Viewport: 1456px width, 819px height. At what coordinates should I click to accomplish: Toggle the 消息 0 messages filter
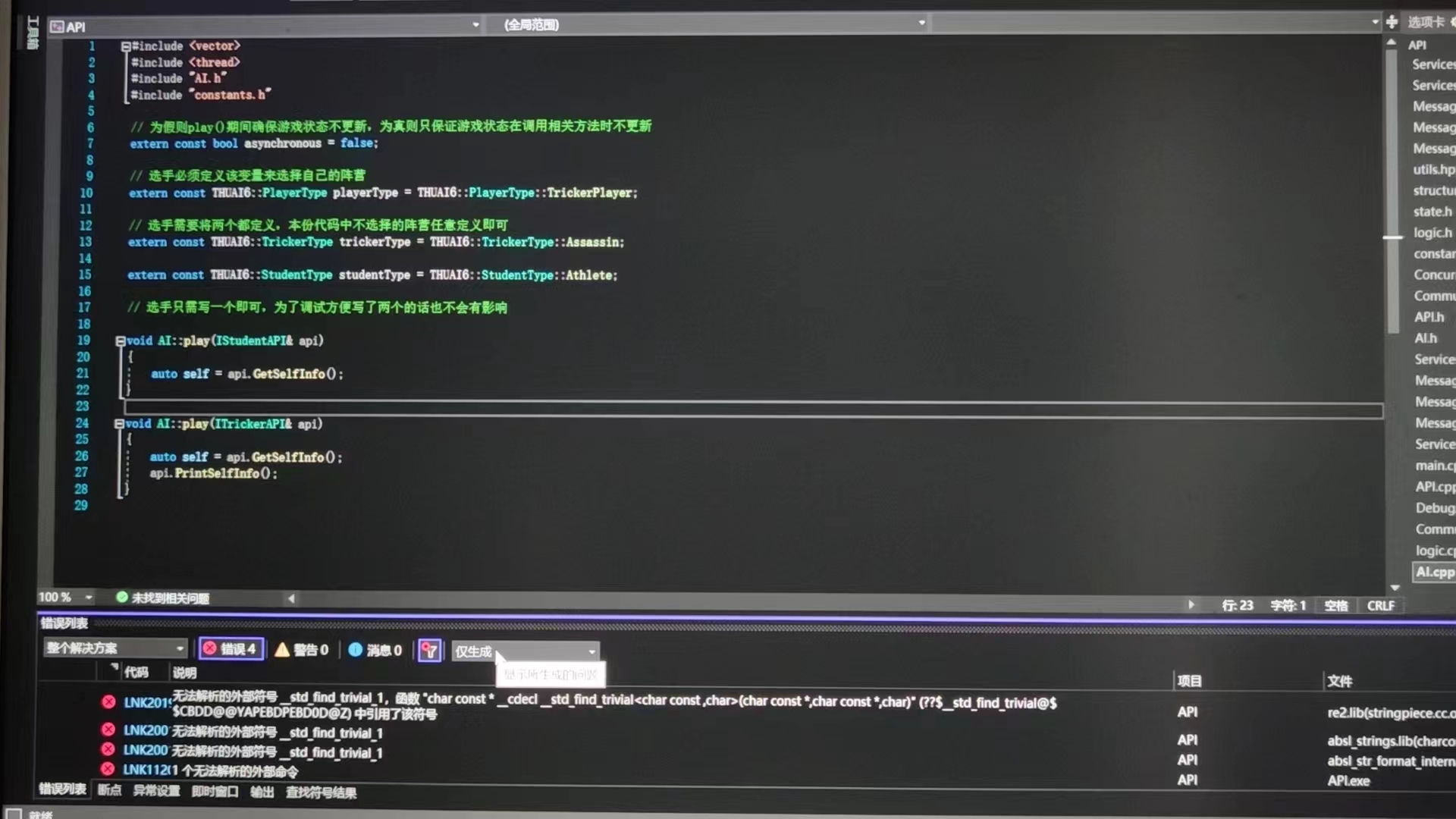(375, 650)
